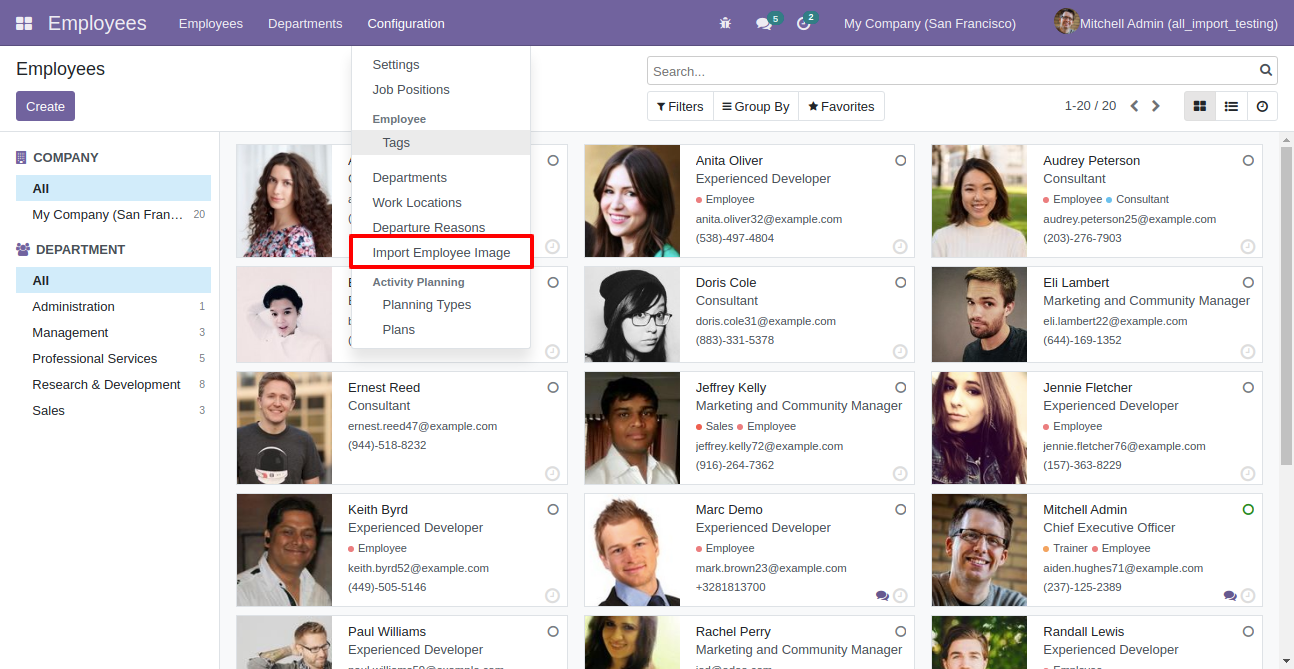Open Mitchell Admin user menu
This screenshot has width=1294, height=669.
coord(1167,23)
